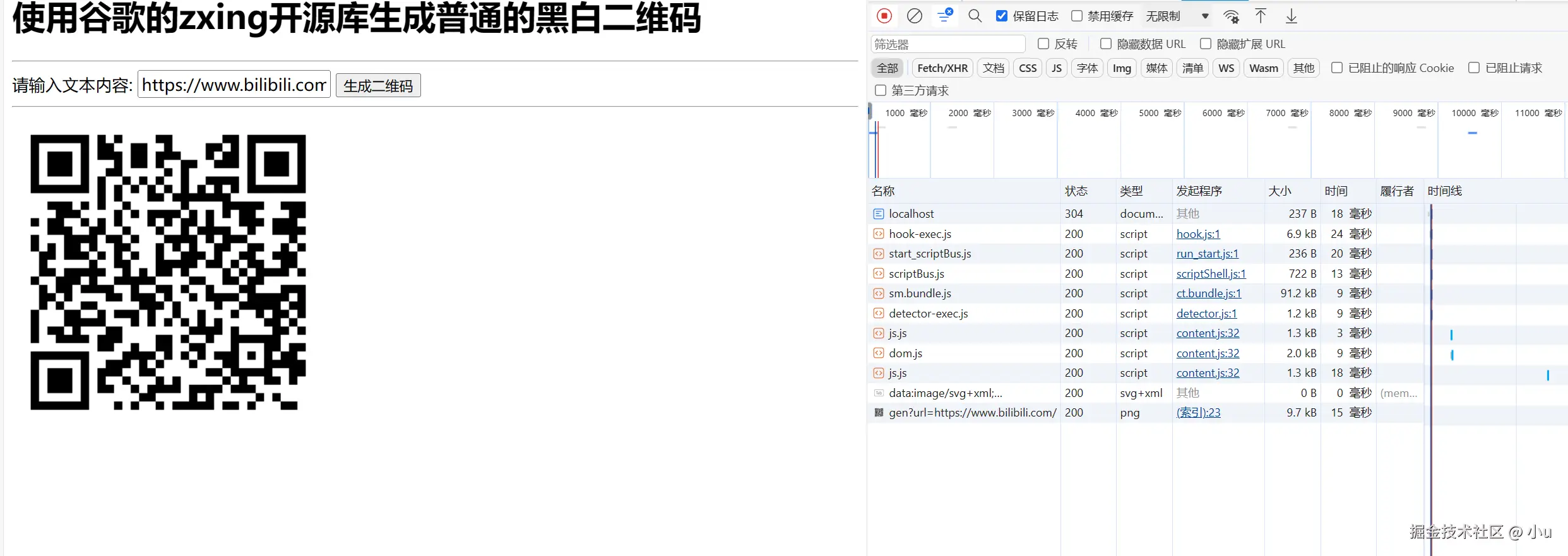This screenshot has height=556, width=1568.
Task: Select localhost request row
Action: coord(1218,214)
